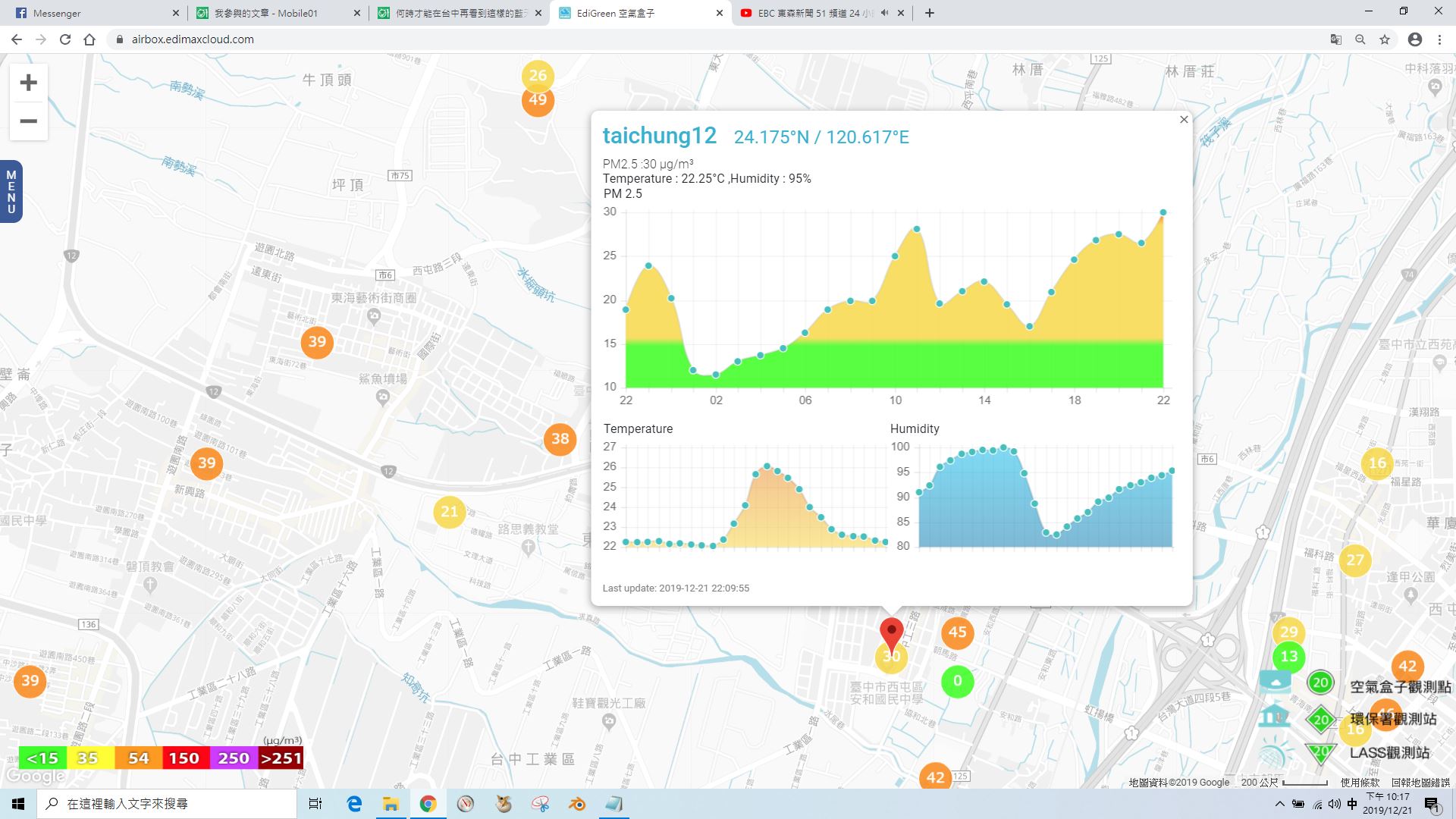
Task: Click the 東海藝術街商圈 place icon
Action: coord(373,315)
